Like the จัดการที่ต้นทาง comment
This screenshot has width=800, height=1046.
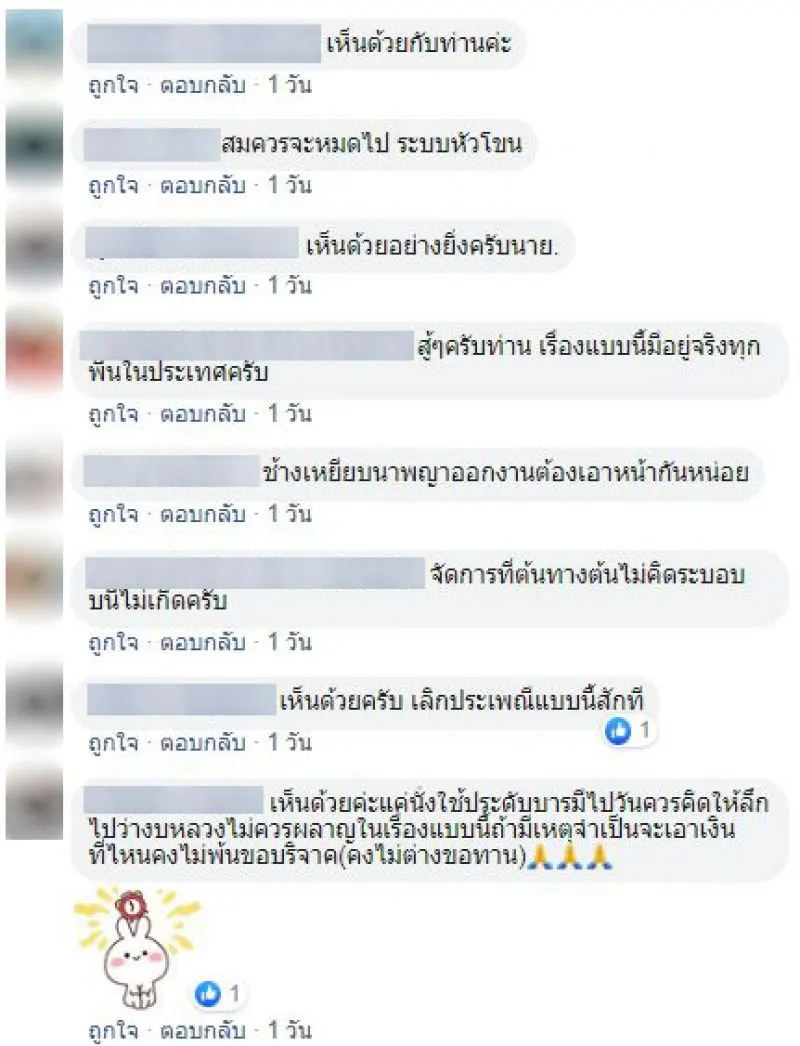(x=113, y=642)
